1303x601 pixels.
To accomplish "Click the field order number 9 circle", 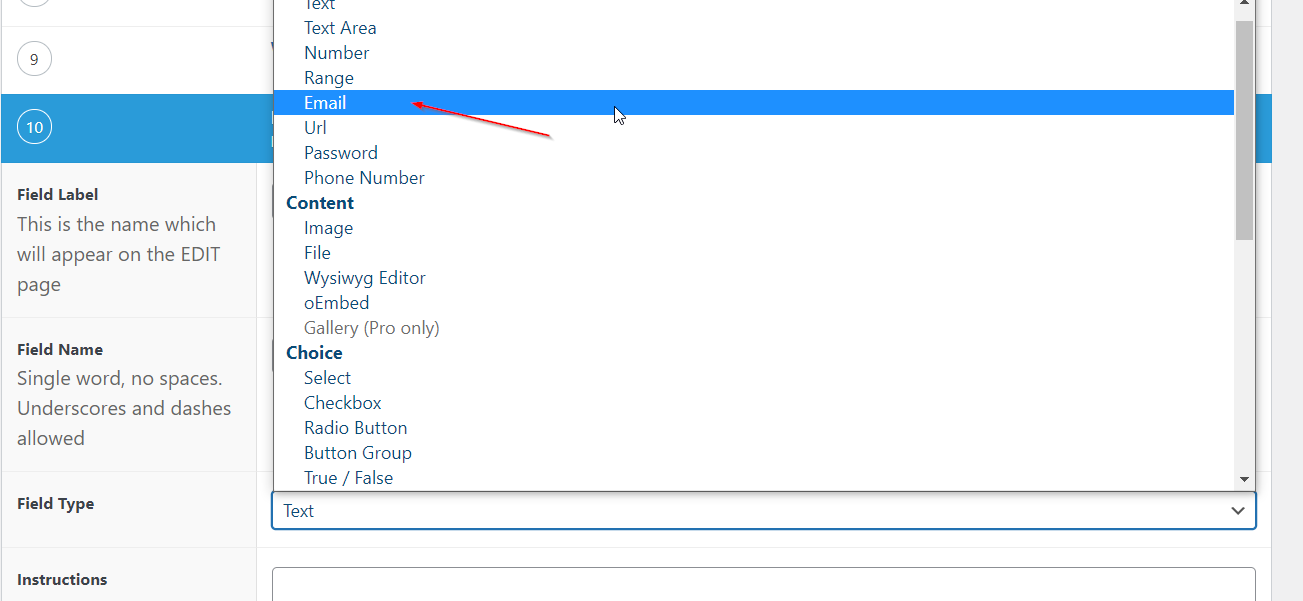I will coord(34,60).
